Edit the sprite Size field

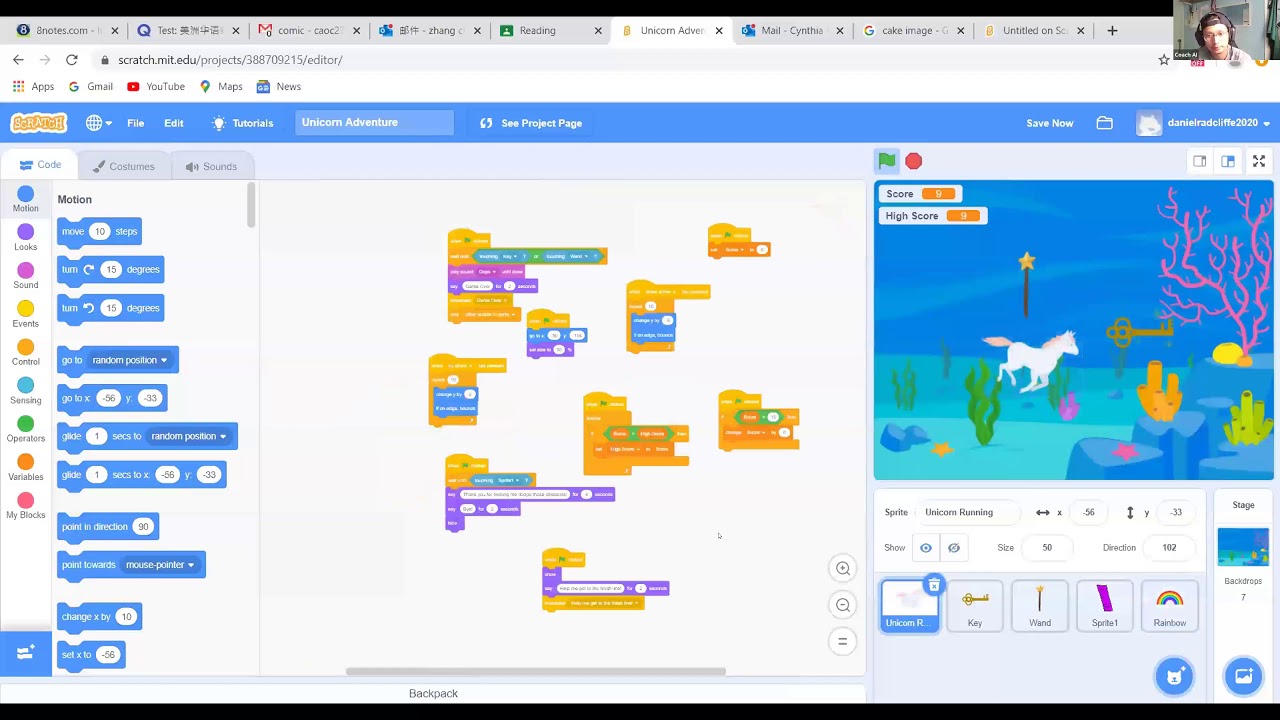1047,548
